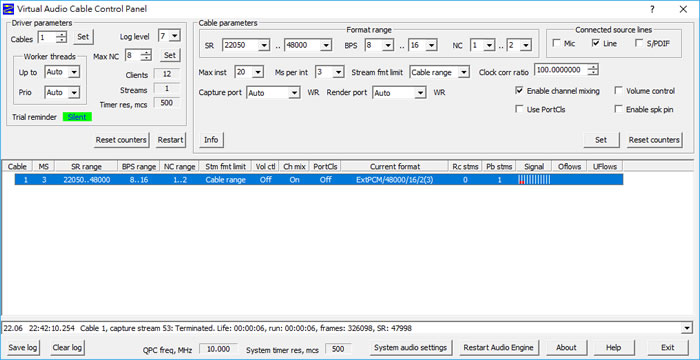Screen dimensions: 700x360
Task: Click the Exit button
Action: [667, 347]
